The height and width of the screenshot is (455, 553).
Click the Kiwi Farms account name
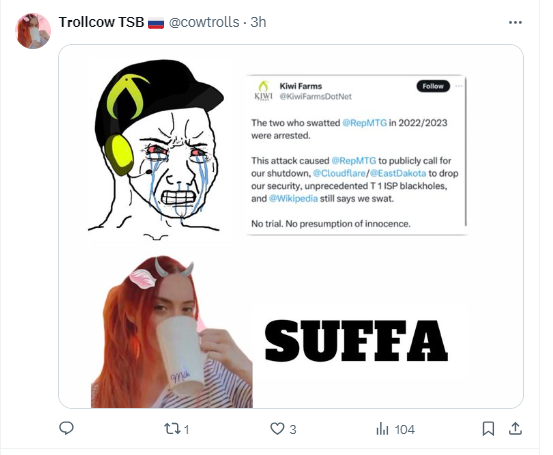[x=300, y=86]
